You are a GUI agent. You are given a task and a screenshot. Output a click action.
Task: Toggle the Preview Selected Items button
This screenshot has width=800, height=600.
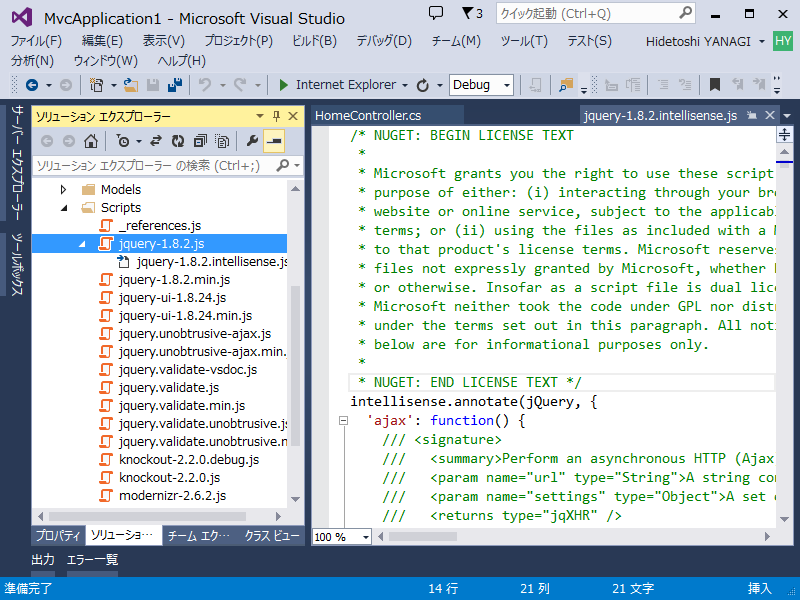[274, 141]
